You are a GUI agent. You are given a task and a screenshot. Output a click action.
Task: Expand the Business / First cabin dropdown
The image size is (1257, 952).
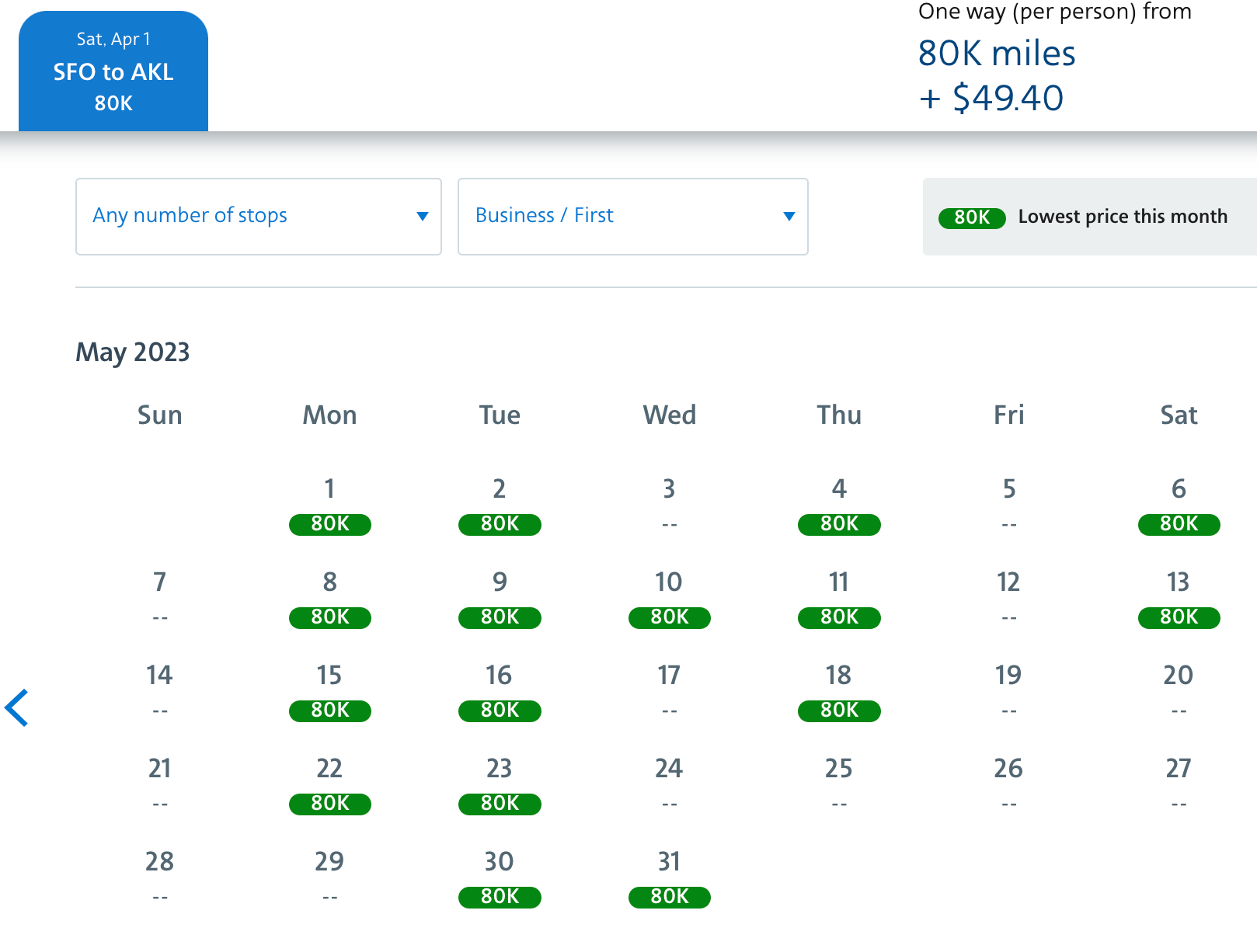tap(632, 216)
